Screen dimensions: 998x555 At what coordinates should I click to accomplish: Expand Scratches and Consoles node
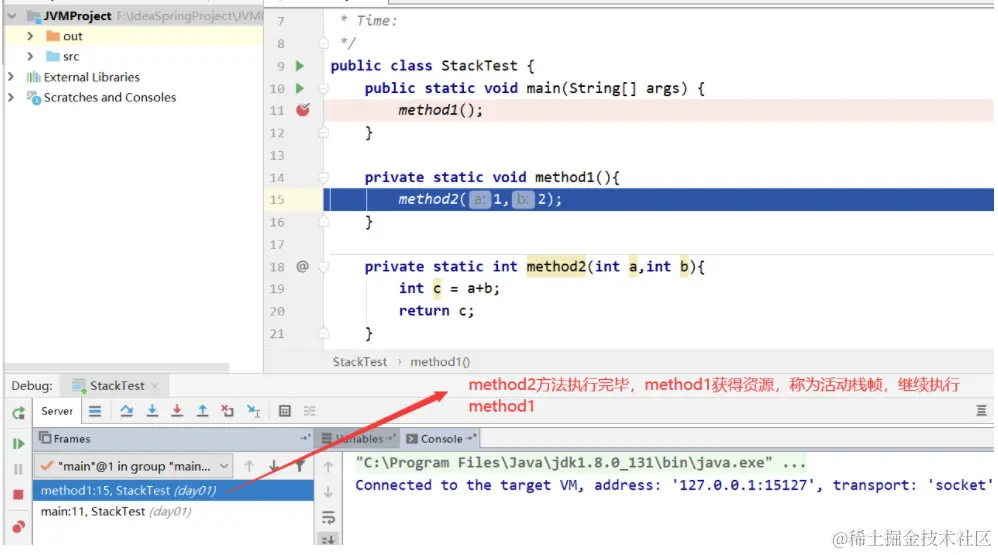coord(11,97)
